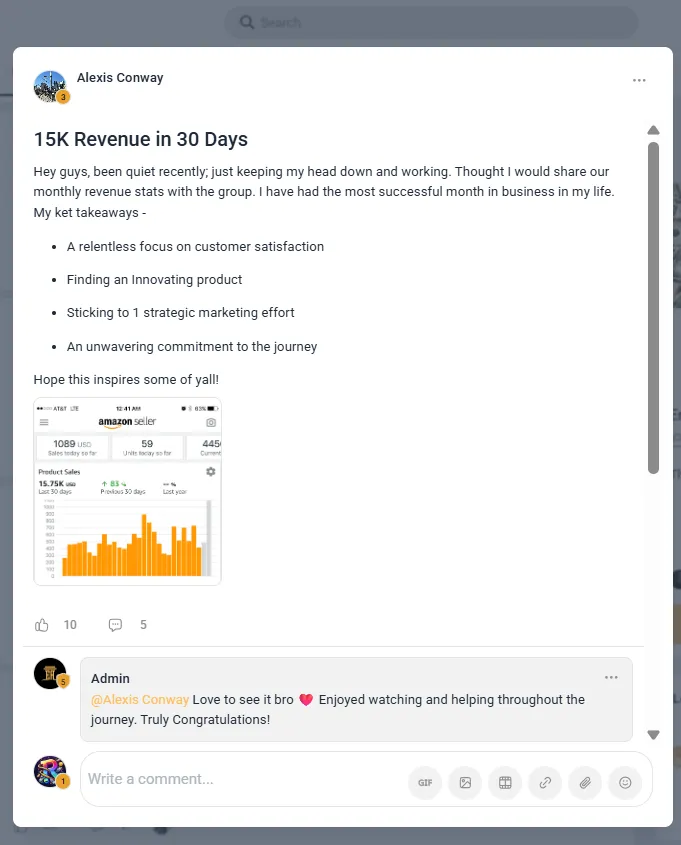Open the Admin comment three-dot menu
This screenshot has height=845, width=681.
(x=611, y=677)
